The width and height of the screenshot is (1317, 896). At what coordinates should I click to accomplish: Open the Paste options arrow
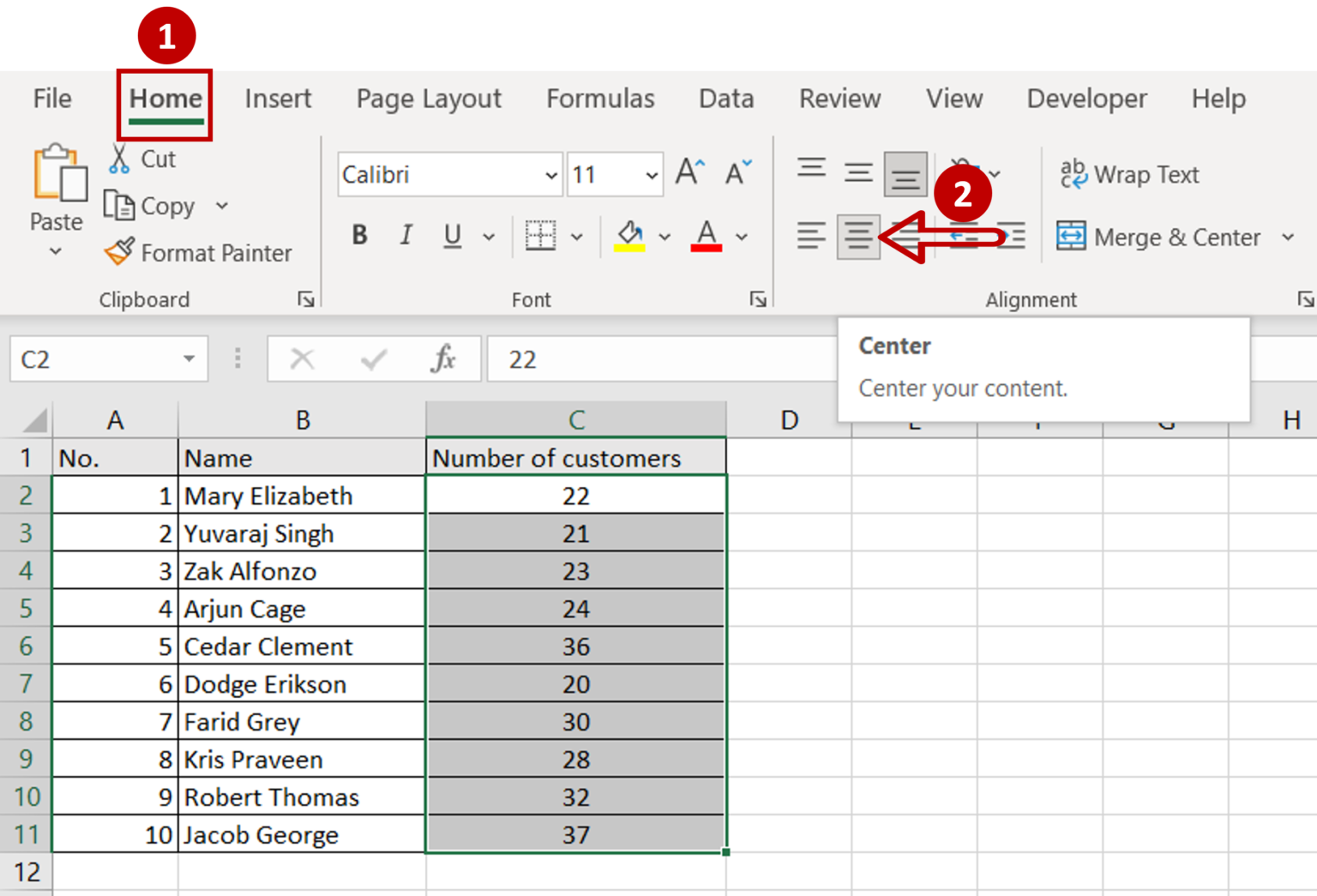(56, 252)
